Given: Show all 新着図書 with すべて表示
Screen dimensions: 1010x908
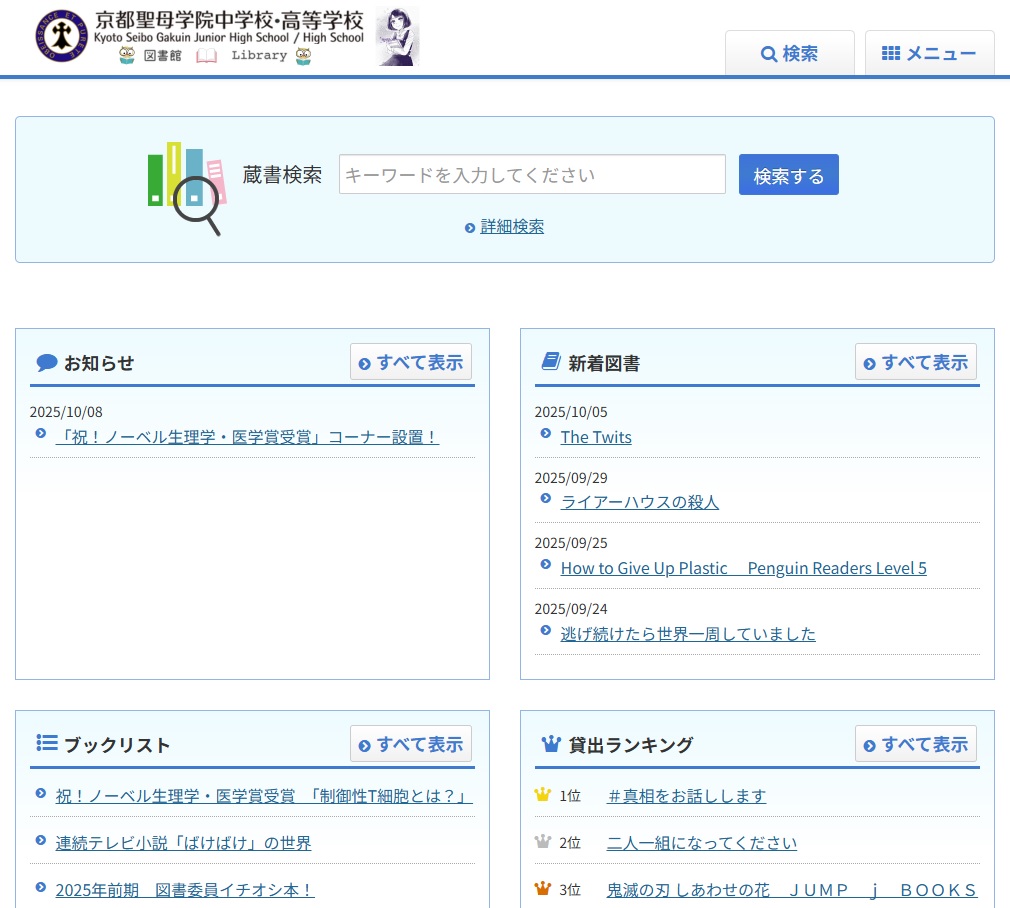Looking at the screenshot, I should 916,362.
